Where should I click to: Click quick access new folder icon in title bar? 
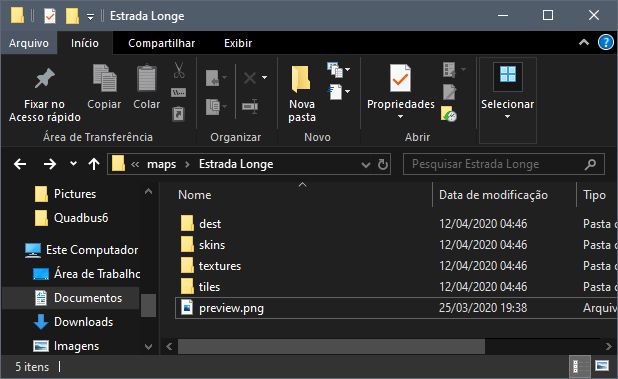(x=72, y=16)
